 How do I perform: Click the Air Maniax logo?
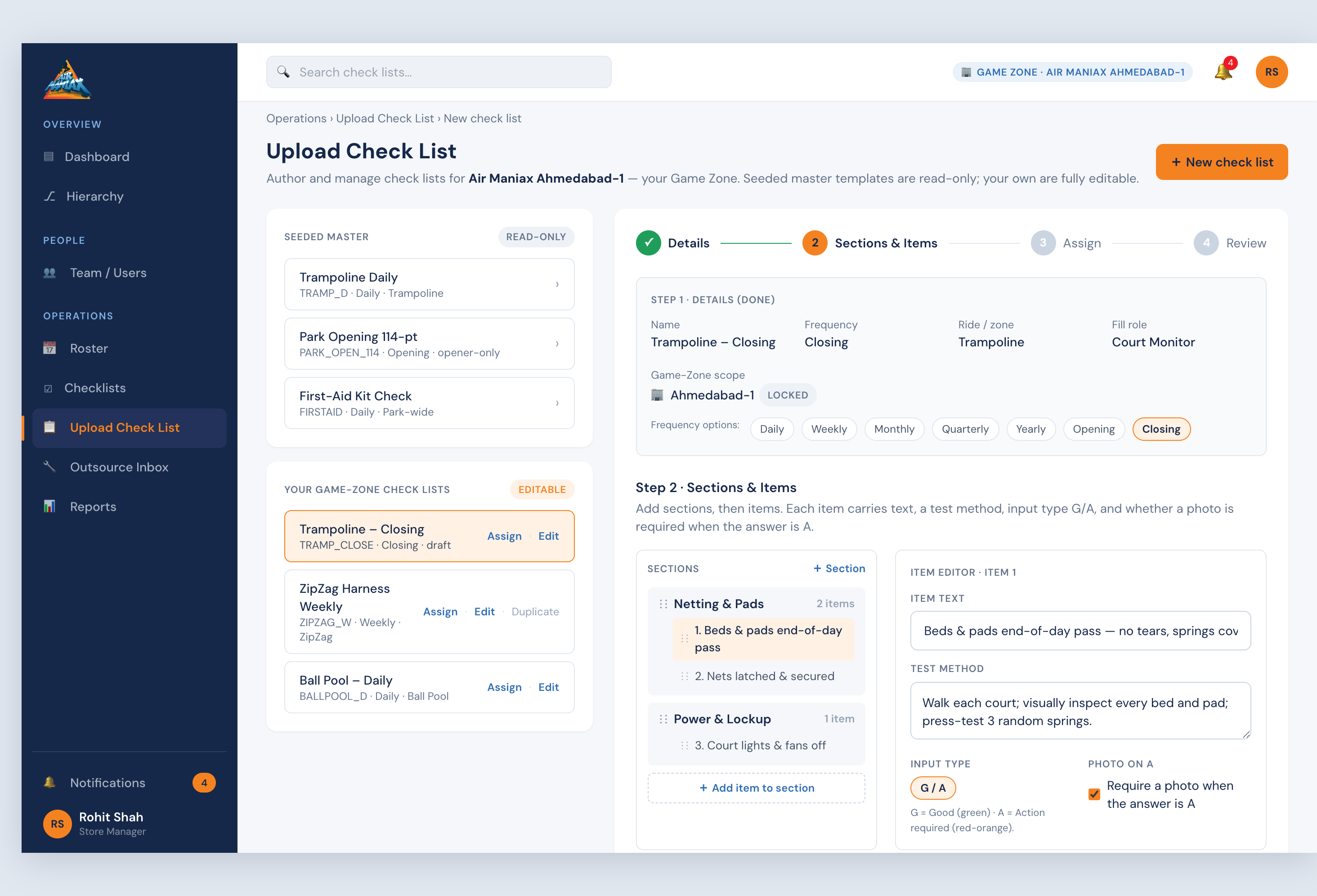(x=67, y=79)
